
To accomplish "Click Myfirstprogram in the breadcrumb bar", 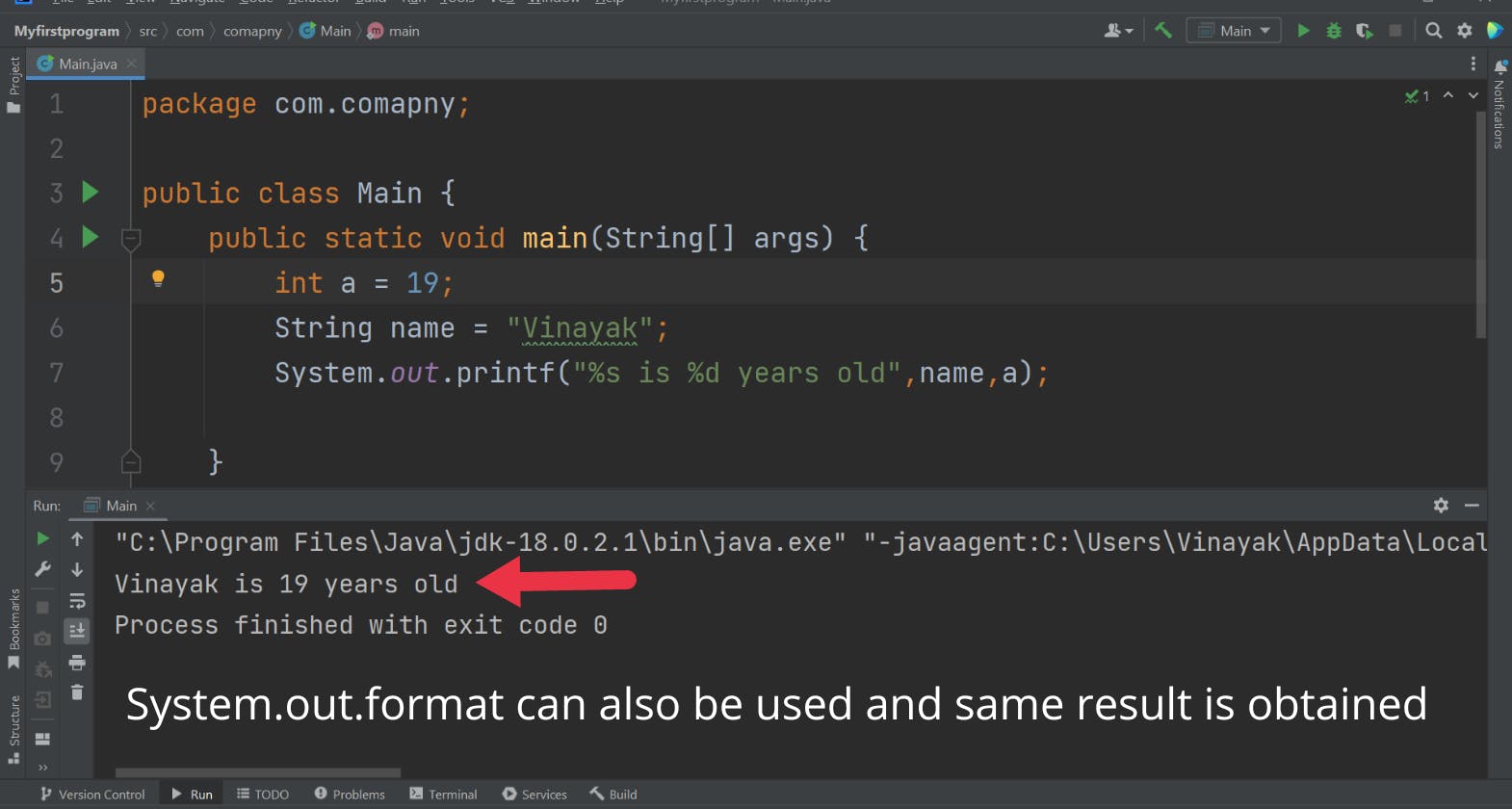I will click(x=66, y=31).
